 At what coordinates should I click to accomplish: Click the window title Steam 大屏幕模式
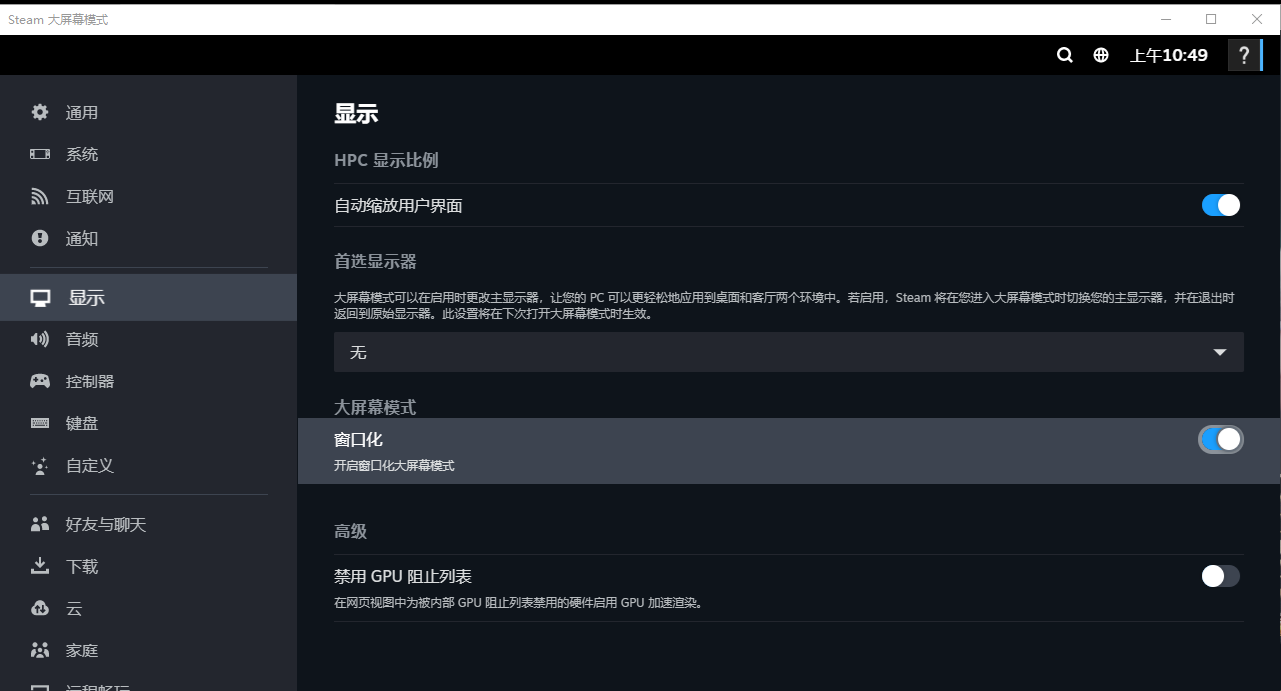click(58, 19)
